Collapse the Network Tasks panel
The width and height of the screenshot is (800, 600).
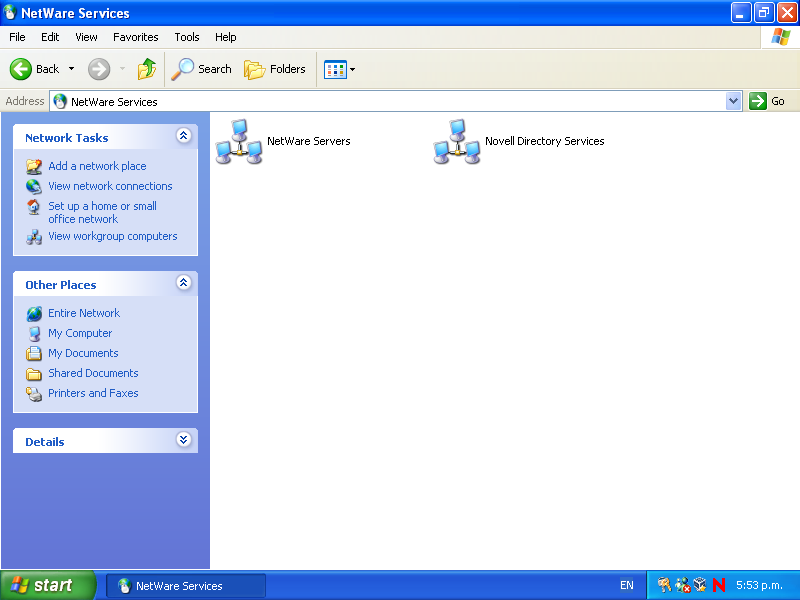point(184,136)
